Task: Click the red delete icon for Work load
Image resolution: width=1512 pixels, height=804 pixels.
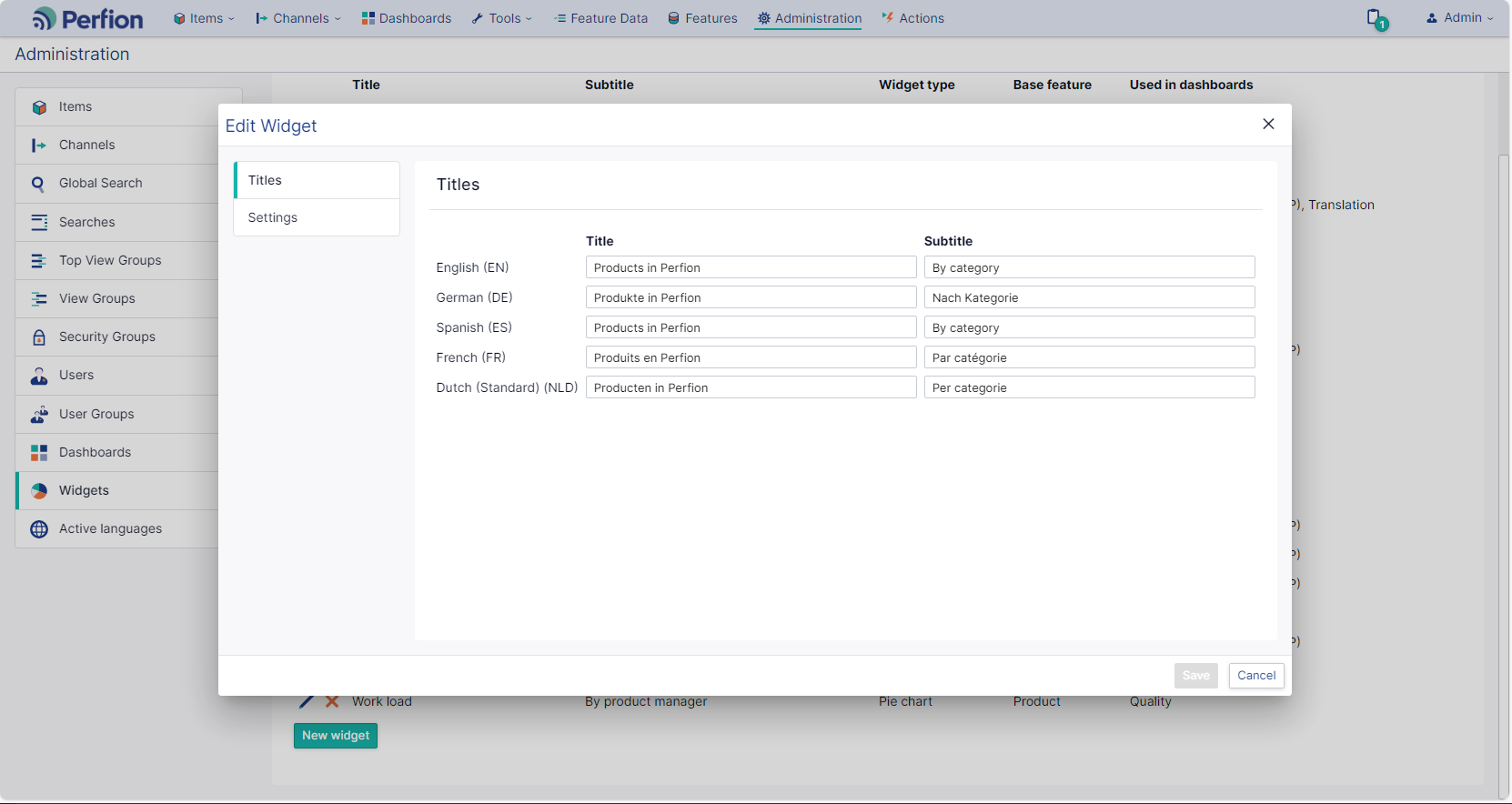Action: (x=332, y=701)
